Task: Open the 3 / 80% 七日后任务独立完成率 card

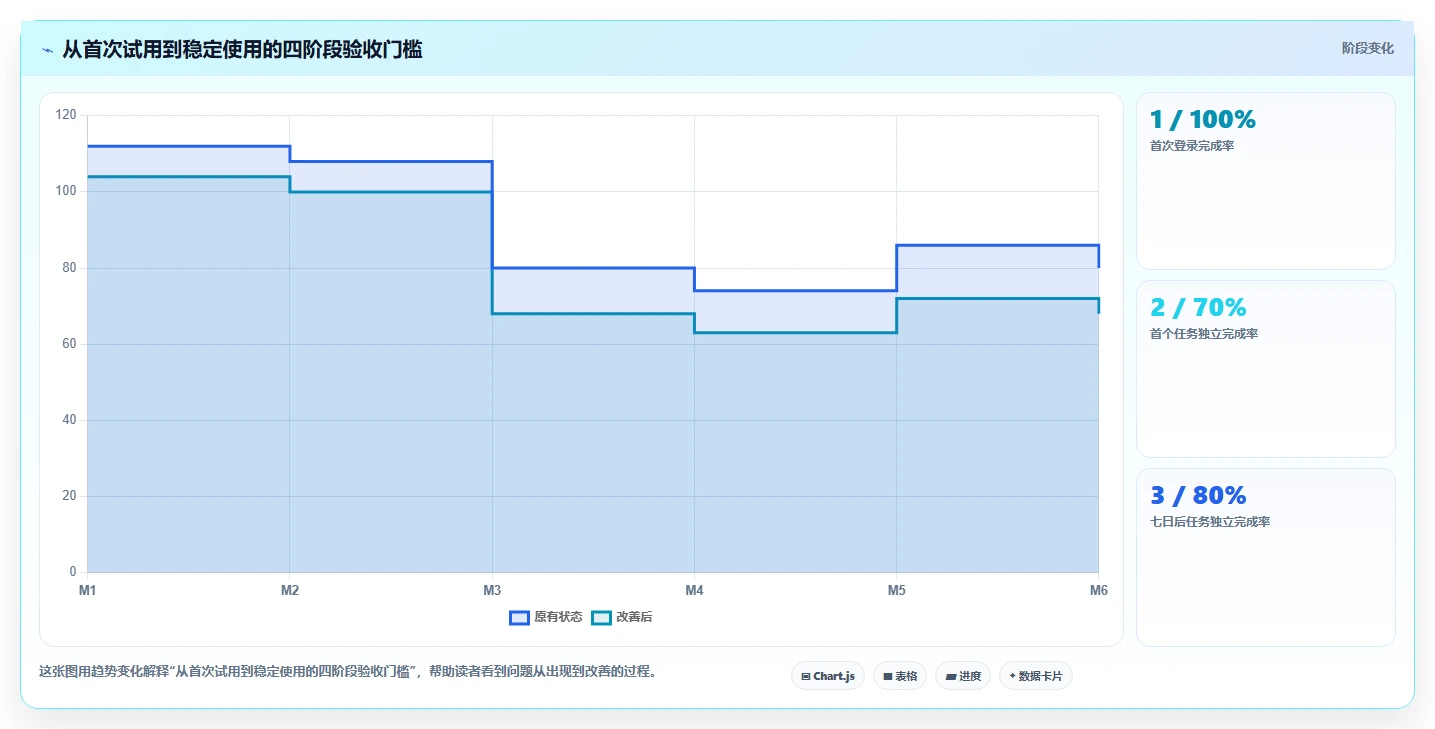Action: (x=1266, y=557)
